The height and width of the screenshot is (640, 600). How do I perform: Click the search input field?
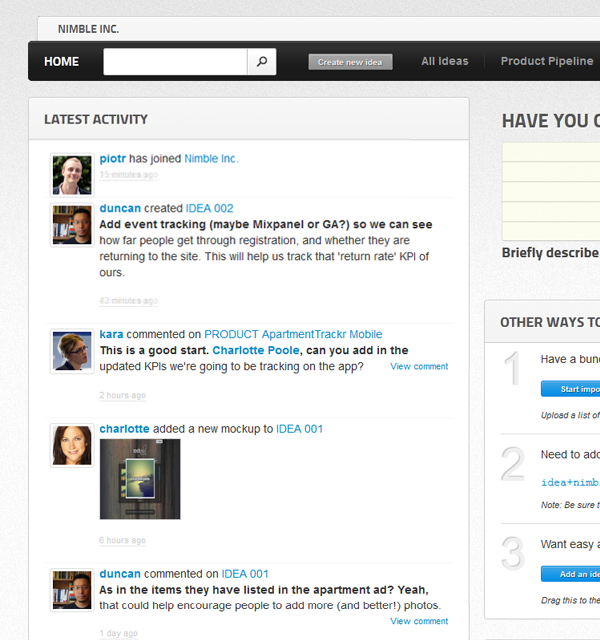click(175, 62)
